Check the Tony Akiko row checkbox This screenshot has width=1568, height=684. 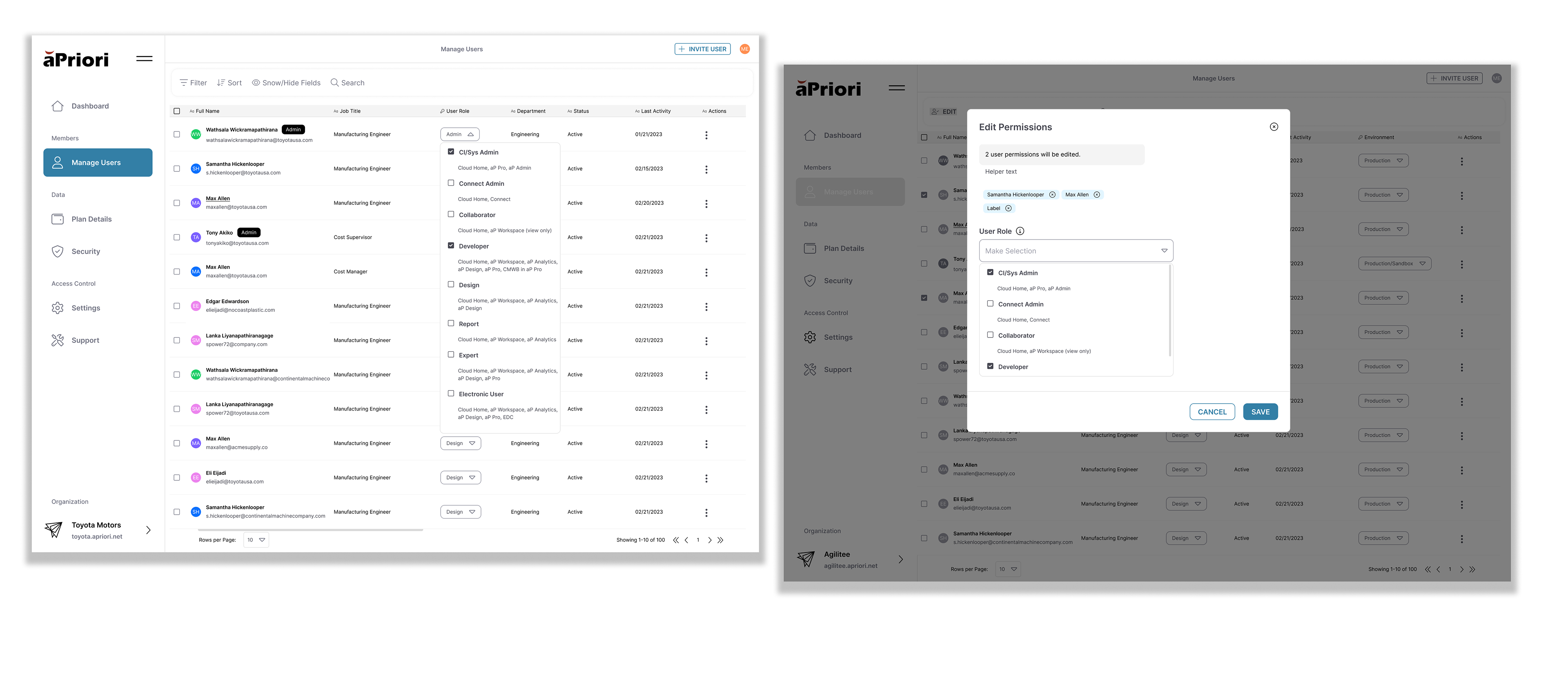177,238
